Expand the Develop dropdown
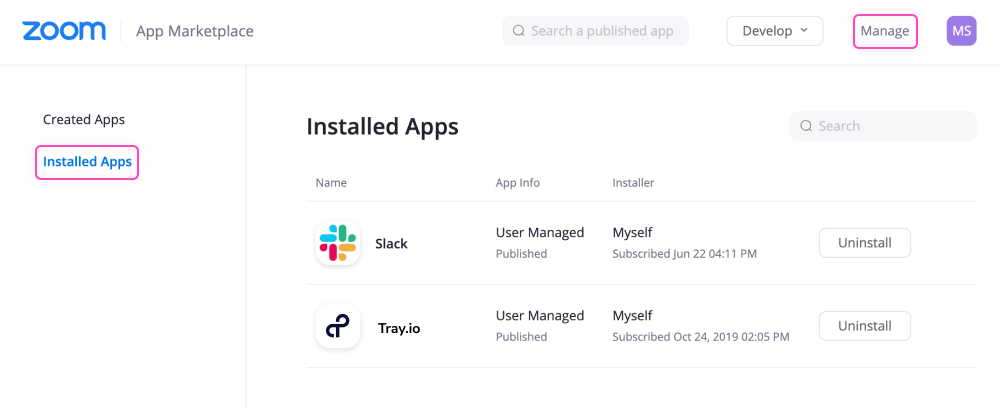Screen dimensions: 1000x409 [774, 31]
